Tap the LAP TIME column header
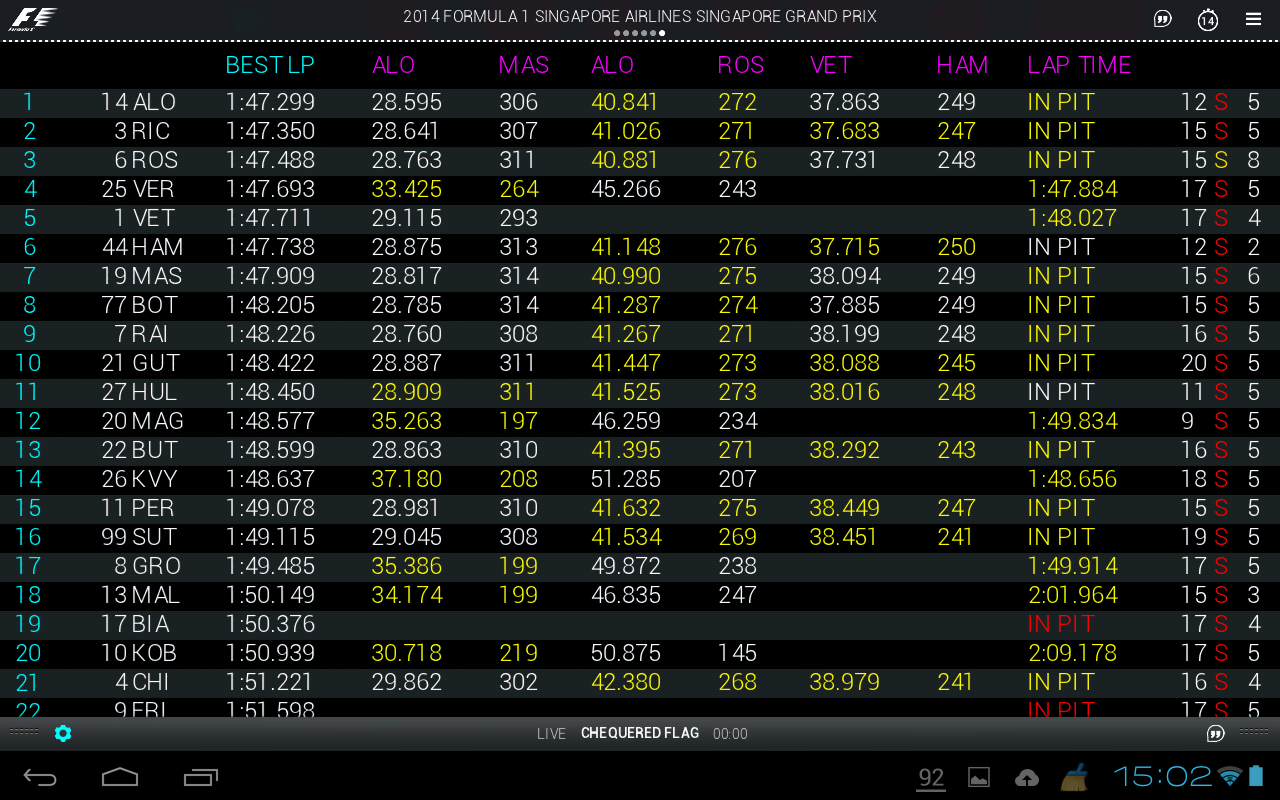This screenshot has width=1280, height=800. point(1079,65)
